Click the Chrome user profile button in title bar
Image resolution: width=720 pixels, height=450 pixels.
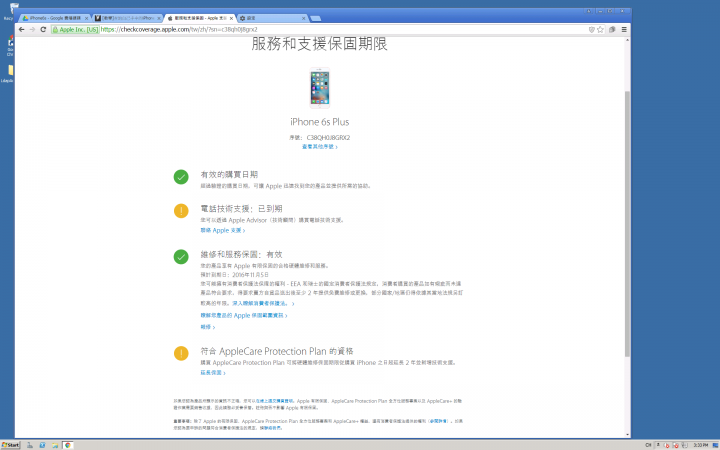click(589, 11)
